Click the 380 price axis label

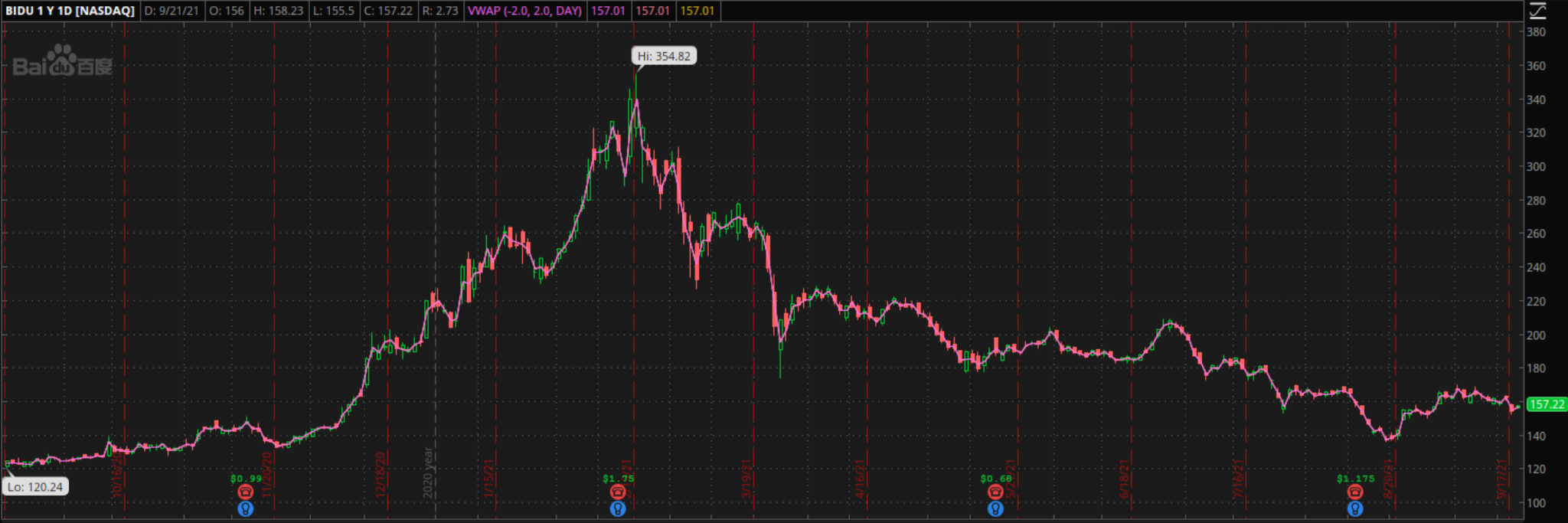(x=1536, y=32)
